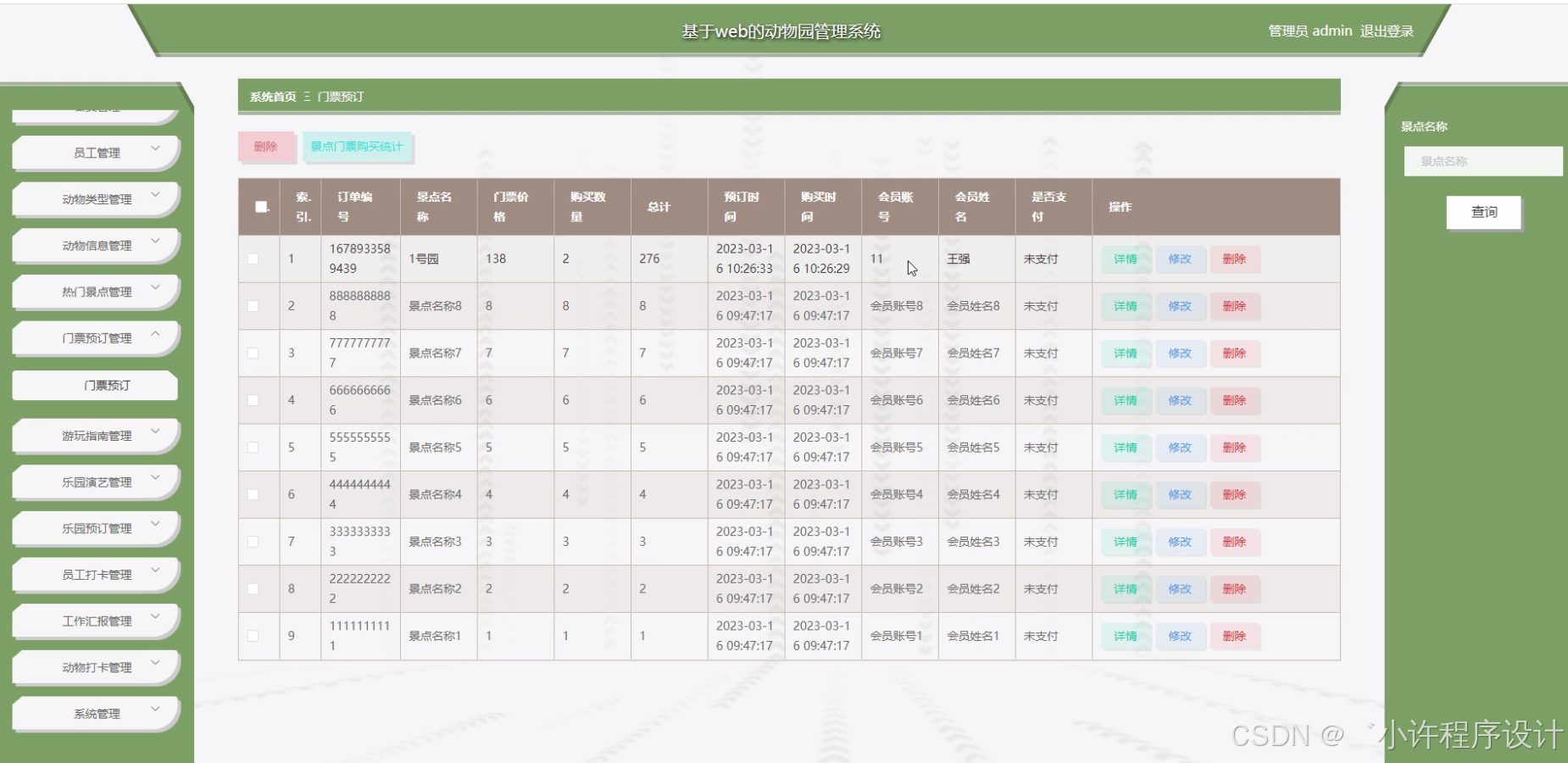This screenshot has width=1568, height=763.
Task: Click 修改 for 景点名称2 row
Action: coord(1180,588)
